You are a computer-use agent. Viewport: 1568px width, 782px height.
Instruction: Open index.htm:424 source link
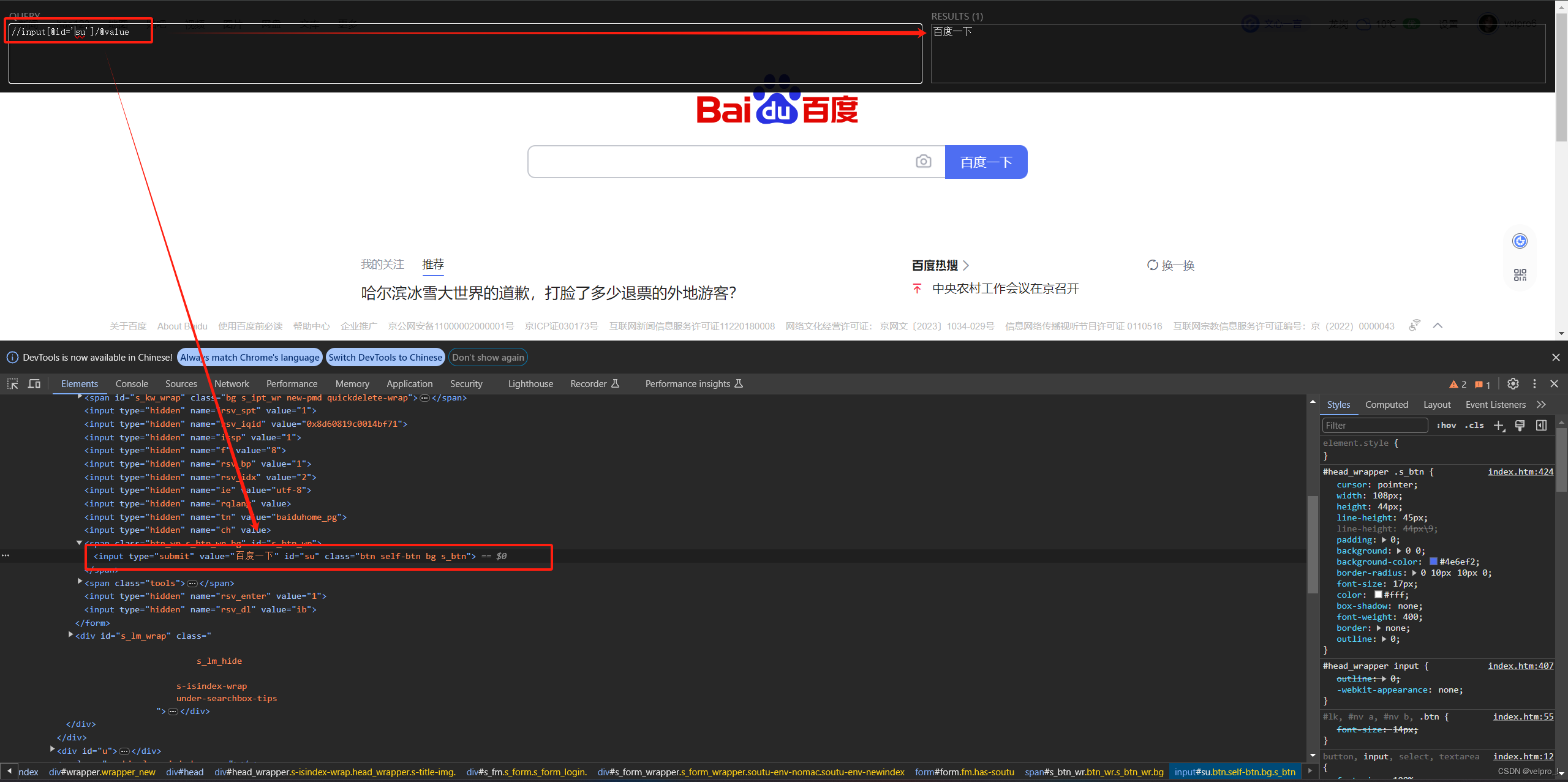(1521, 472)
